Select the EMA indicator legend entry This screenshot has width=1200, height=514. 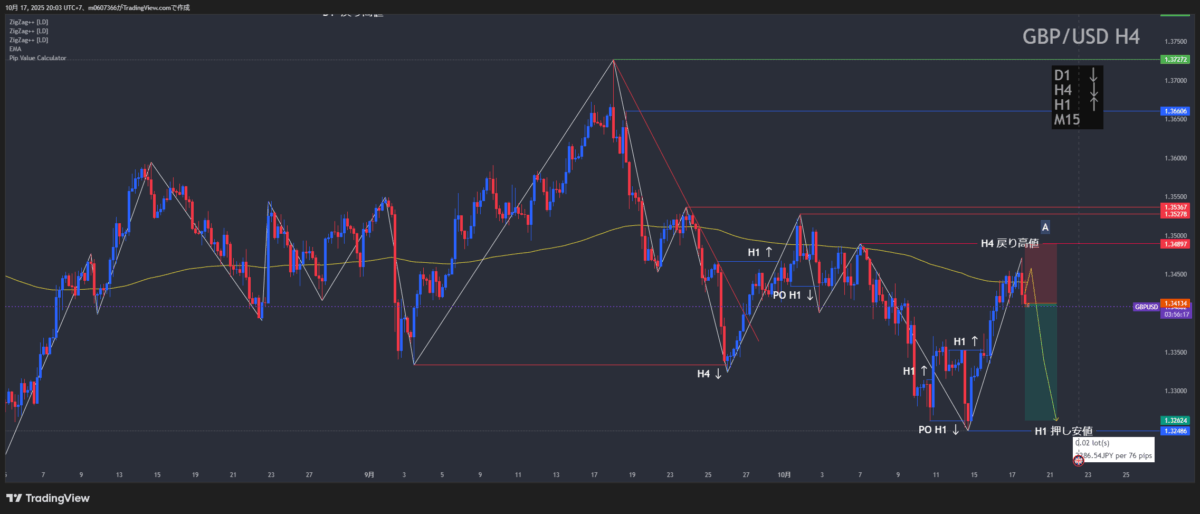click(14, 48)
